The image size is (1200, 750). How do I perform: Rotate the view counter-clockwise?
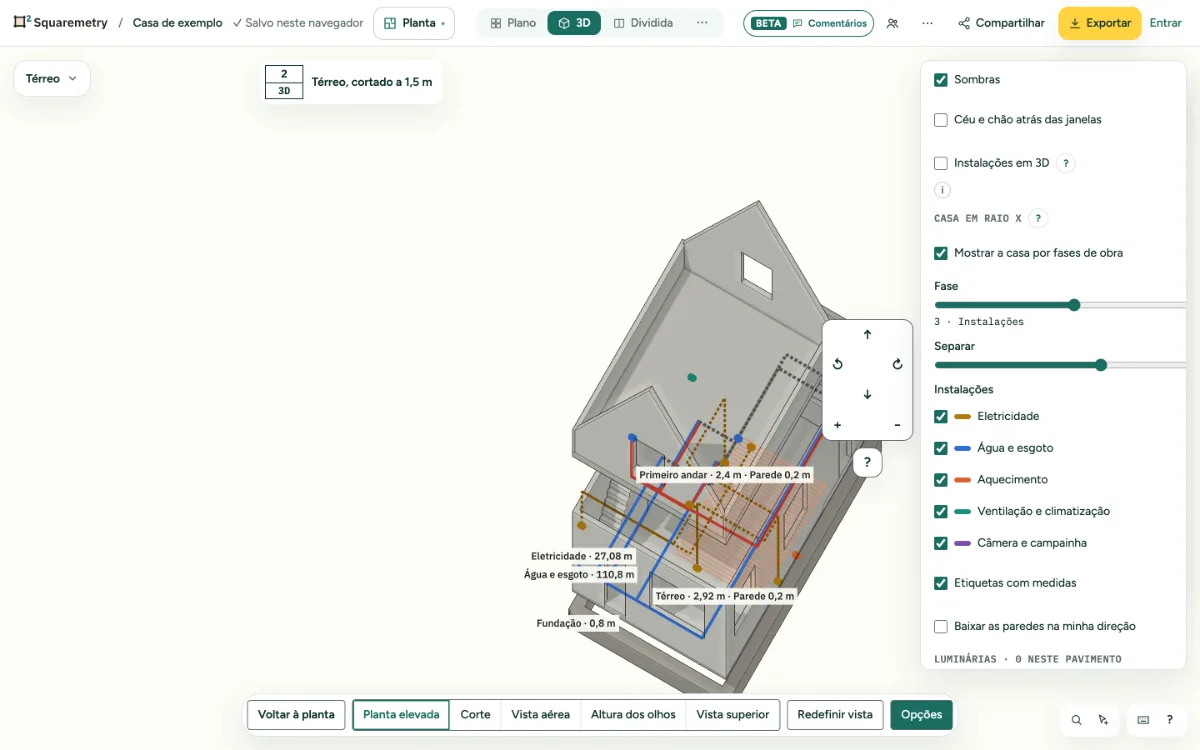838,365
